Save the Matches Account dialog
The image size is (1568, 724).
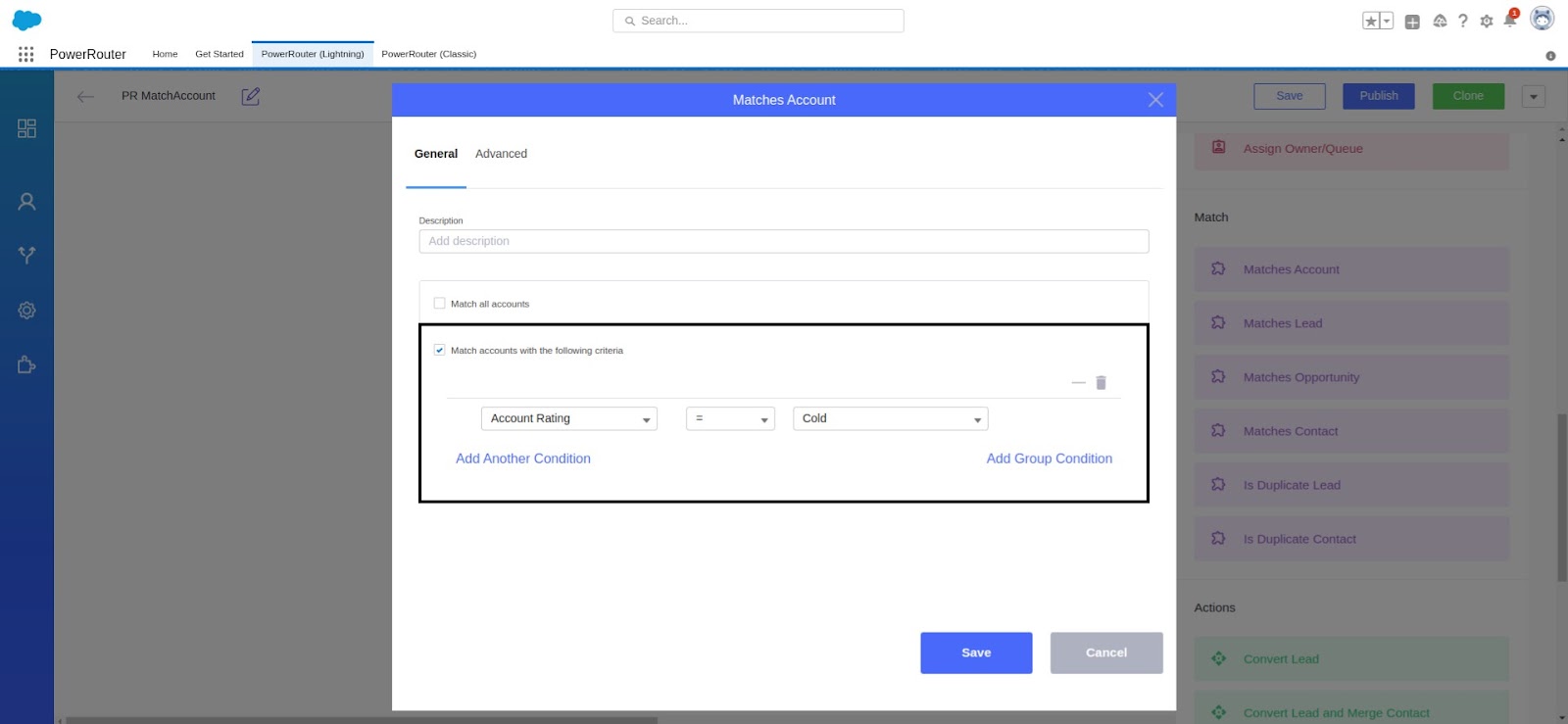pos(976,652)
